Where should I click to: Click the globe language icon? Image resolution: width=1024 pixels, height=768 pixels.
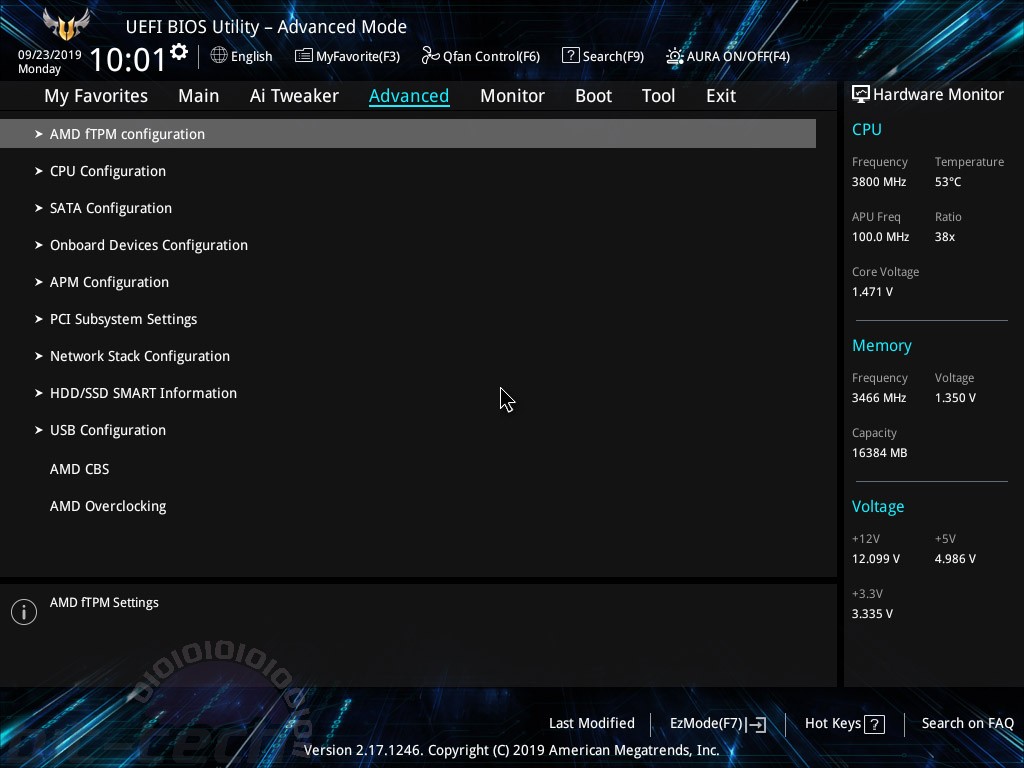219,56
